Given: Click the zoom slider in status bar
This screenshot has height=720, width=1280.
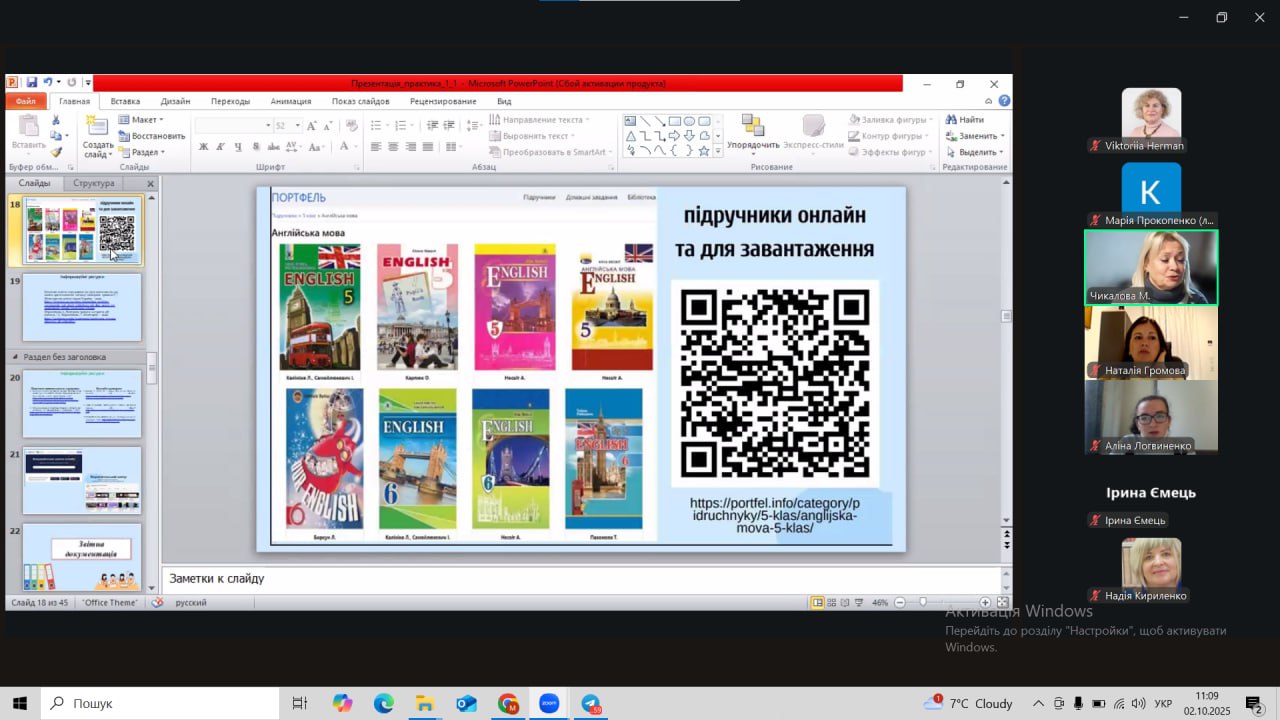Looking at the screenshot, I should coord(922,603).
